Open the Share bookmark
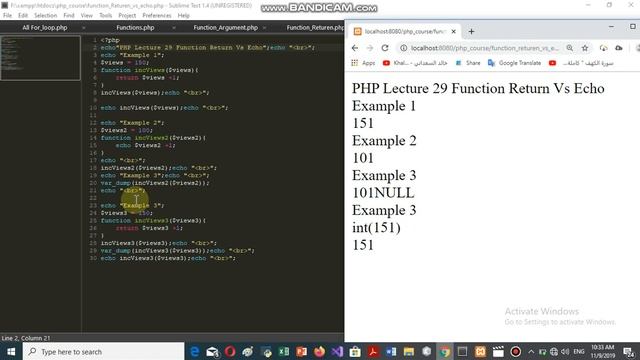 (x=468, y=63)
